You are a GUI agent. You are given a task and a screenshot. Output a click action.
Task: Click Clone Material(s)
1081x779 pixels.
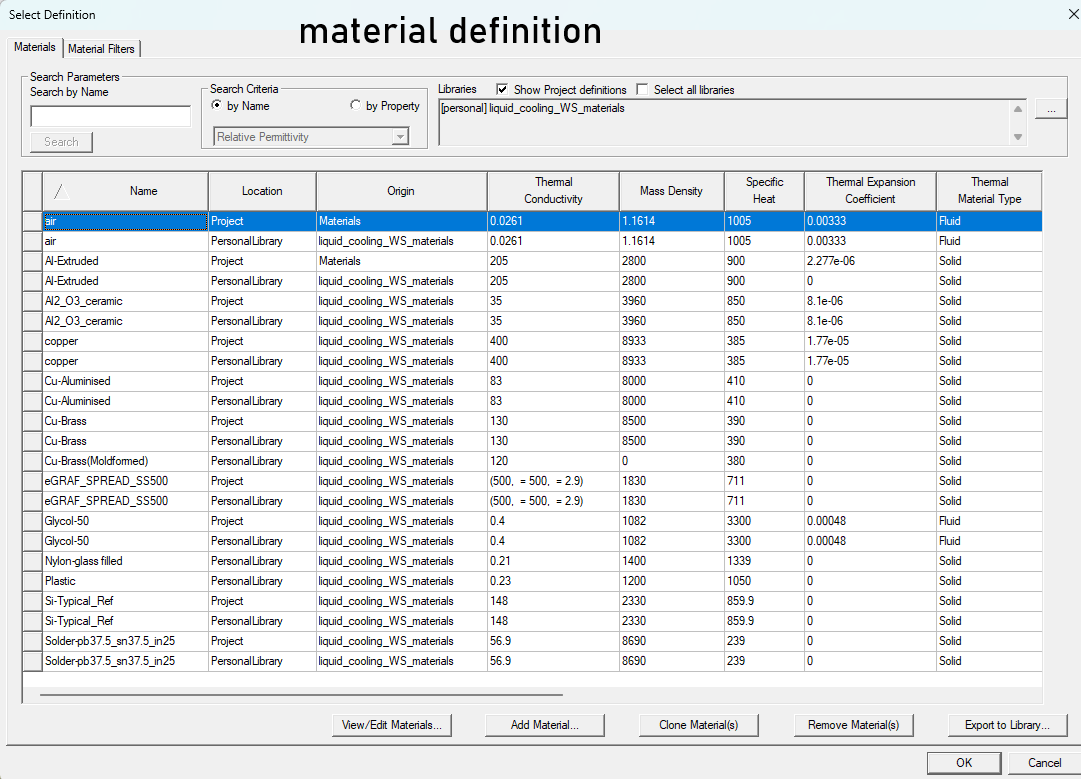[x=698, y=725]
